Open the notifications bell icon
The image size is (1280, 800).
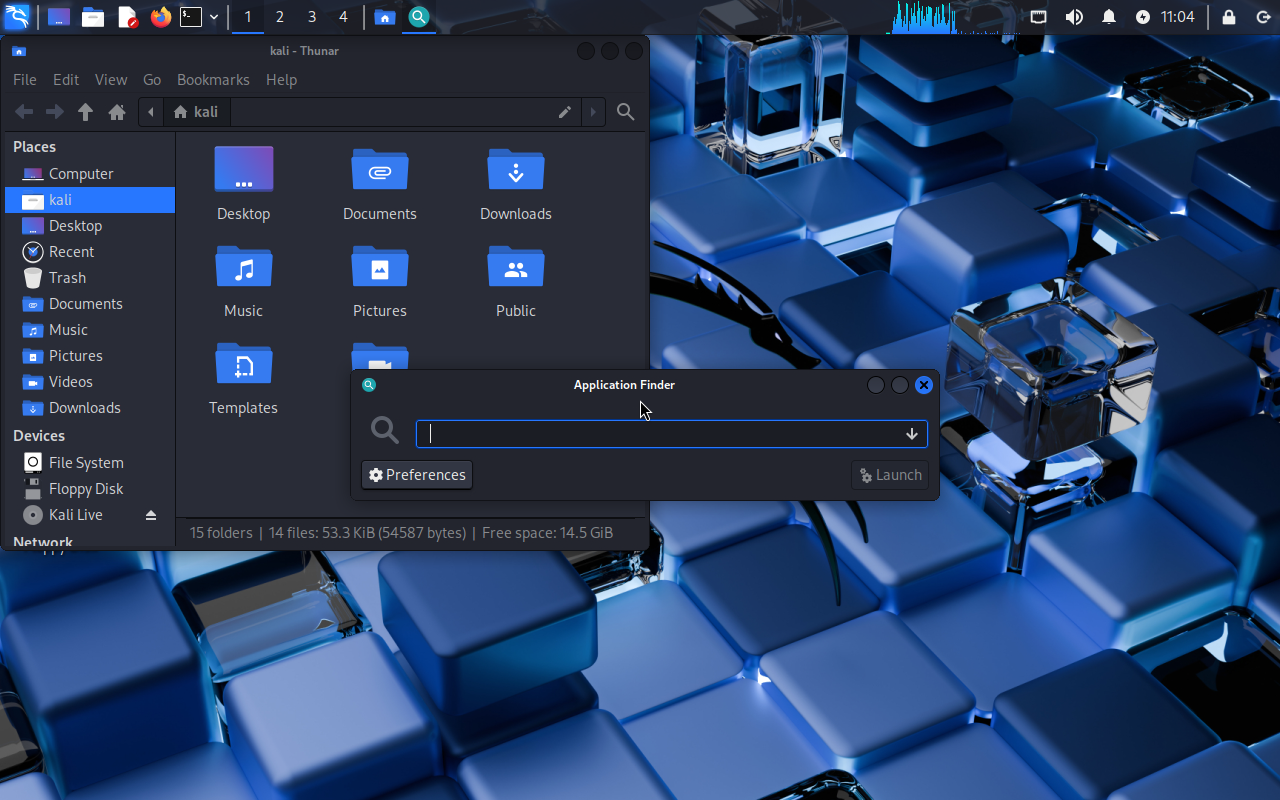1109,17
